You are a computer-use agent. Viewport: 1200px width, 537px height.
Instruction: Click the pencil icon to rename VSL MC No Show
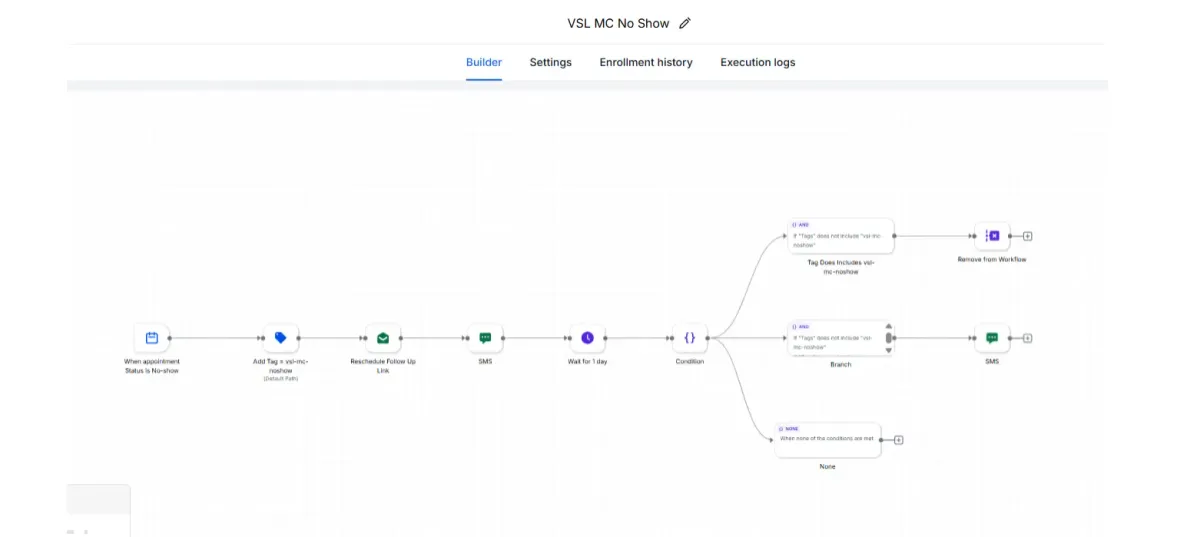pyautogui.click(x=685, y=23)
